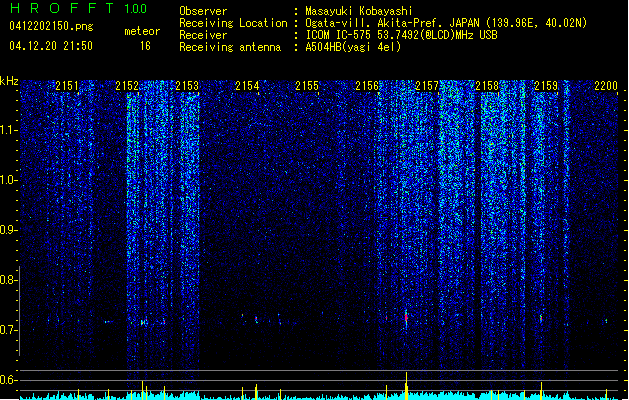Click the 2156 time marker

tap(367, 85)
